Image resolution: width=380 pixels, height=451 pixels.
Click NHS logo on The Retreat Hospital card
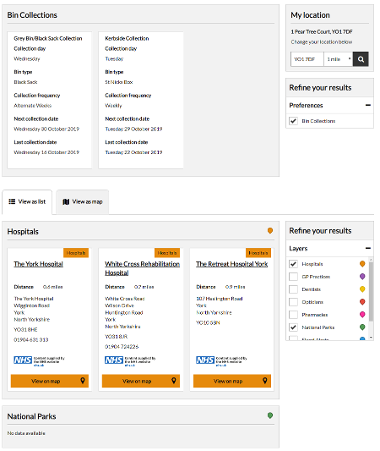(205, 360)
